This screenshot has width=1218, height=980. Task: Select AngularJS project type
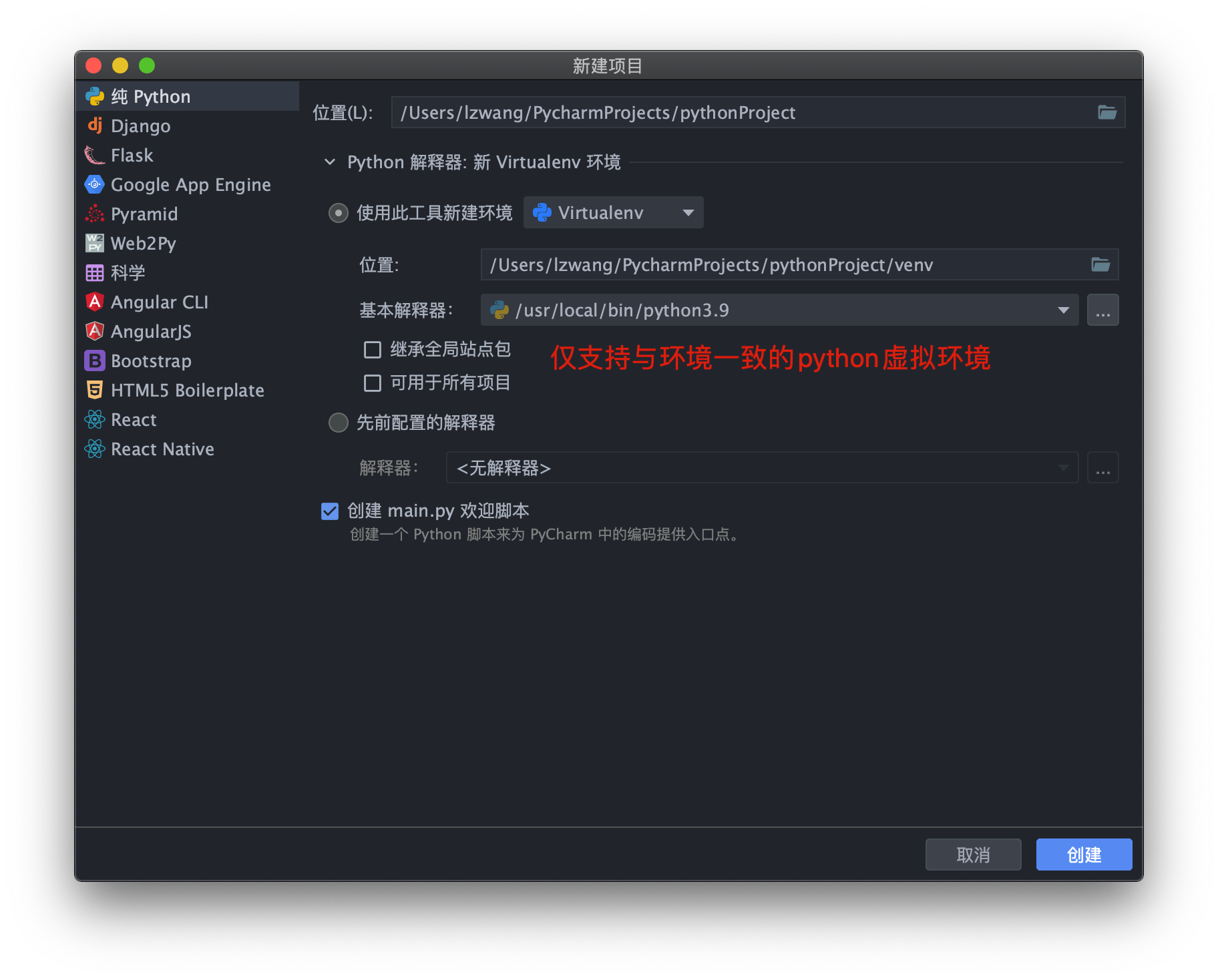click(x=187, y=331)
